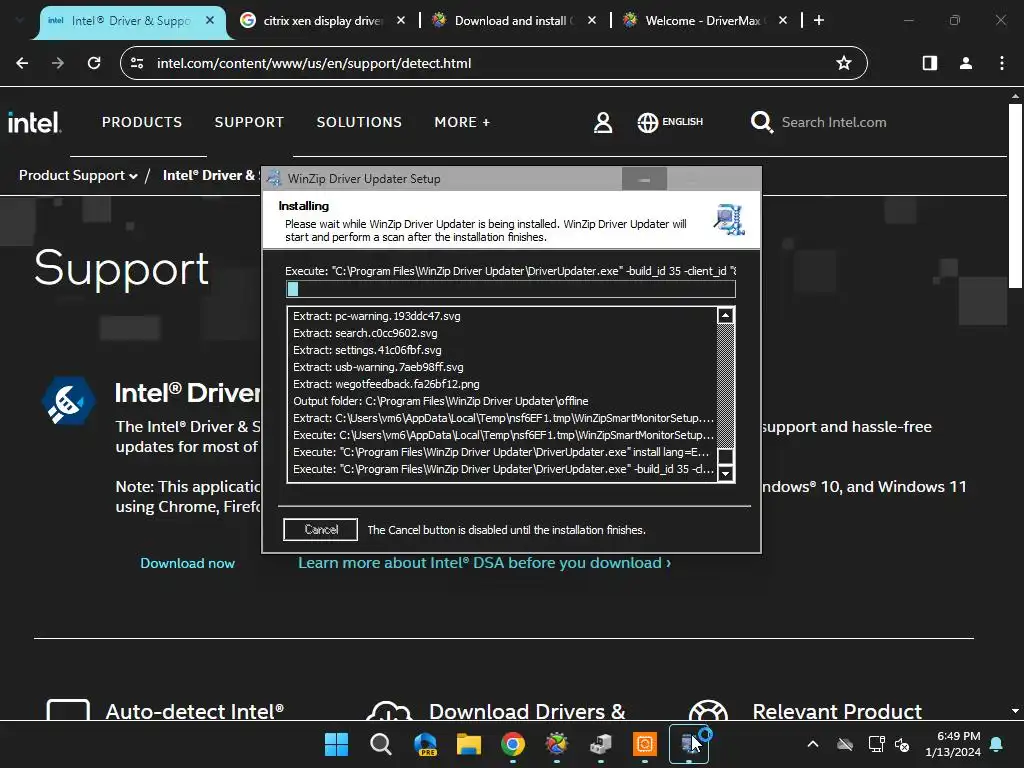This screenshot has height=768, width=1024.
Task: Open site information icon in address bar
Action: click(137, 63)
